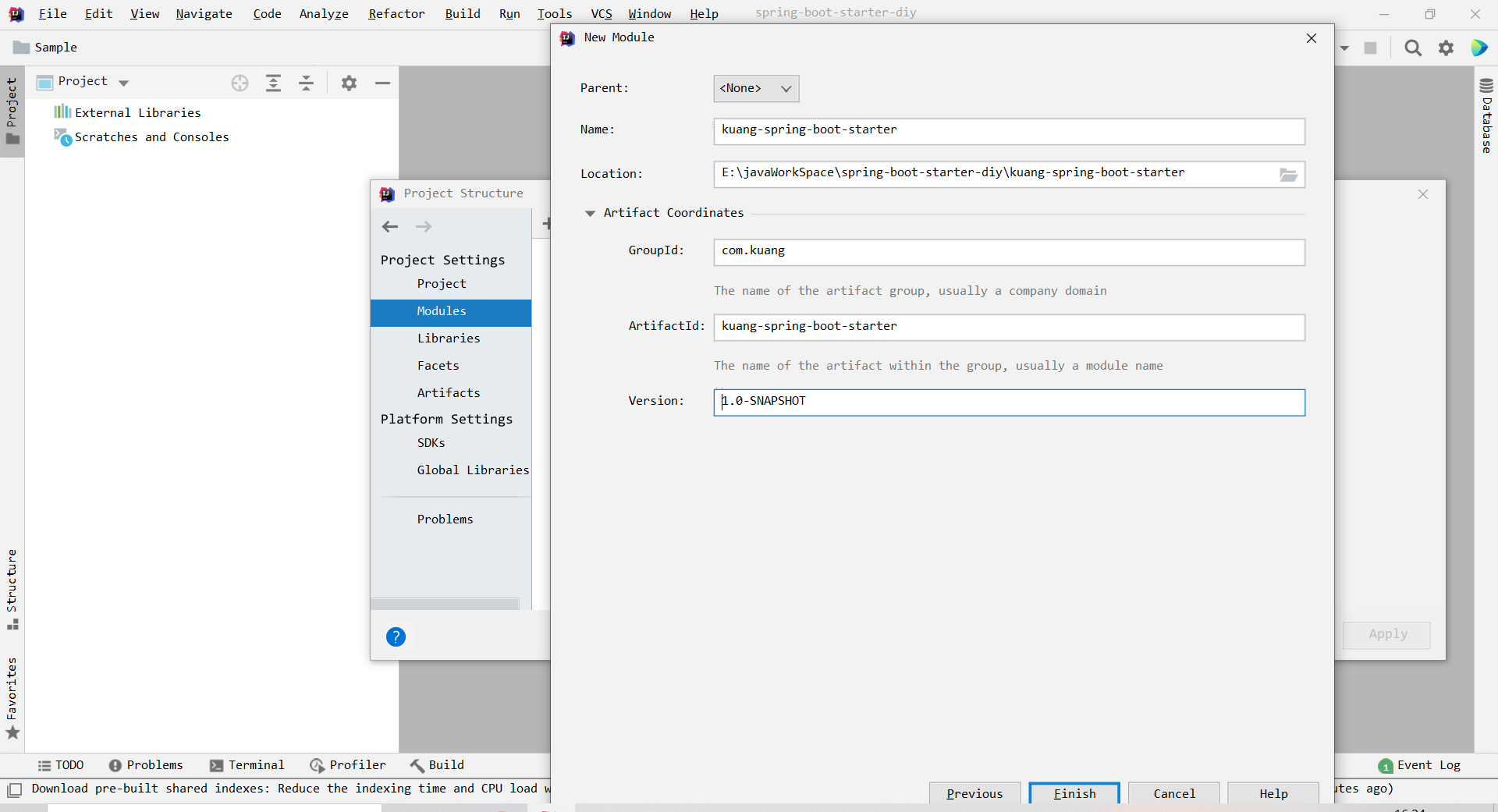Open Terminal tool window tab
The height and width of the screenshot is (812, 1498).
coord(247,765)
